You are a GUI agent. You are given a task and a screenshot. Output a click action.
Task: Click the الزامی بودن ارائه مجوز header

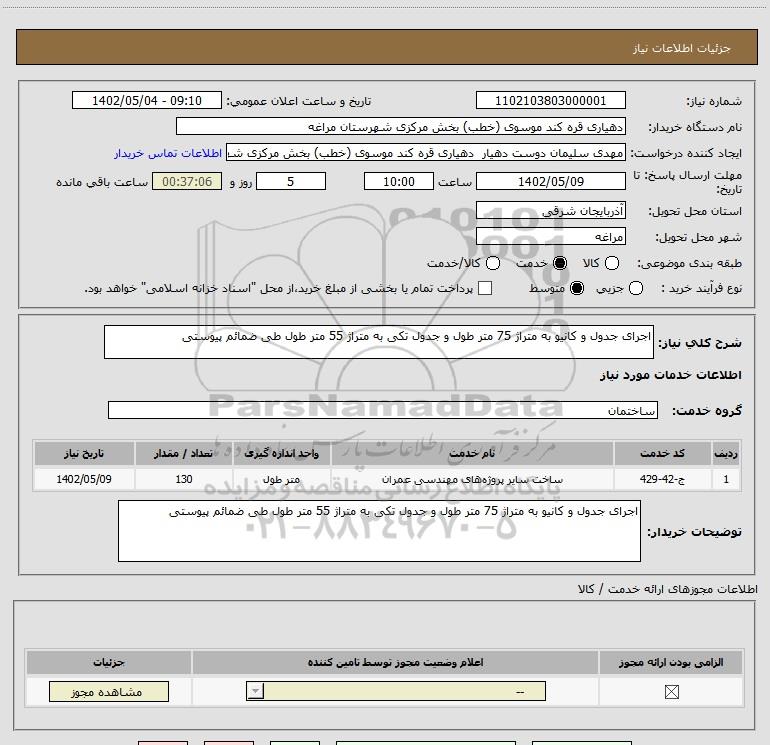point(671,662)
